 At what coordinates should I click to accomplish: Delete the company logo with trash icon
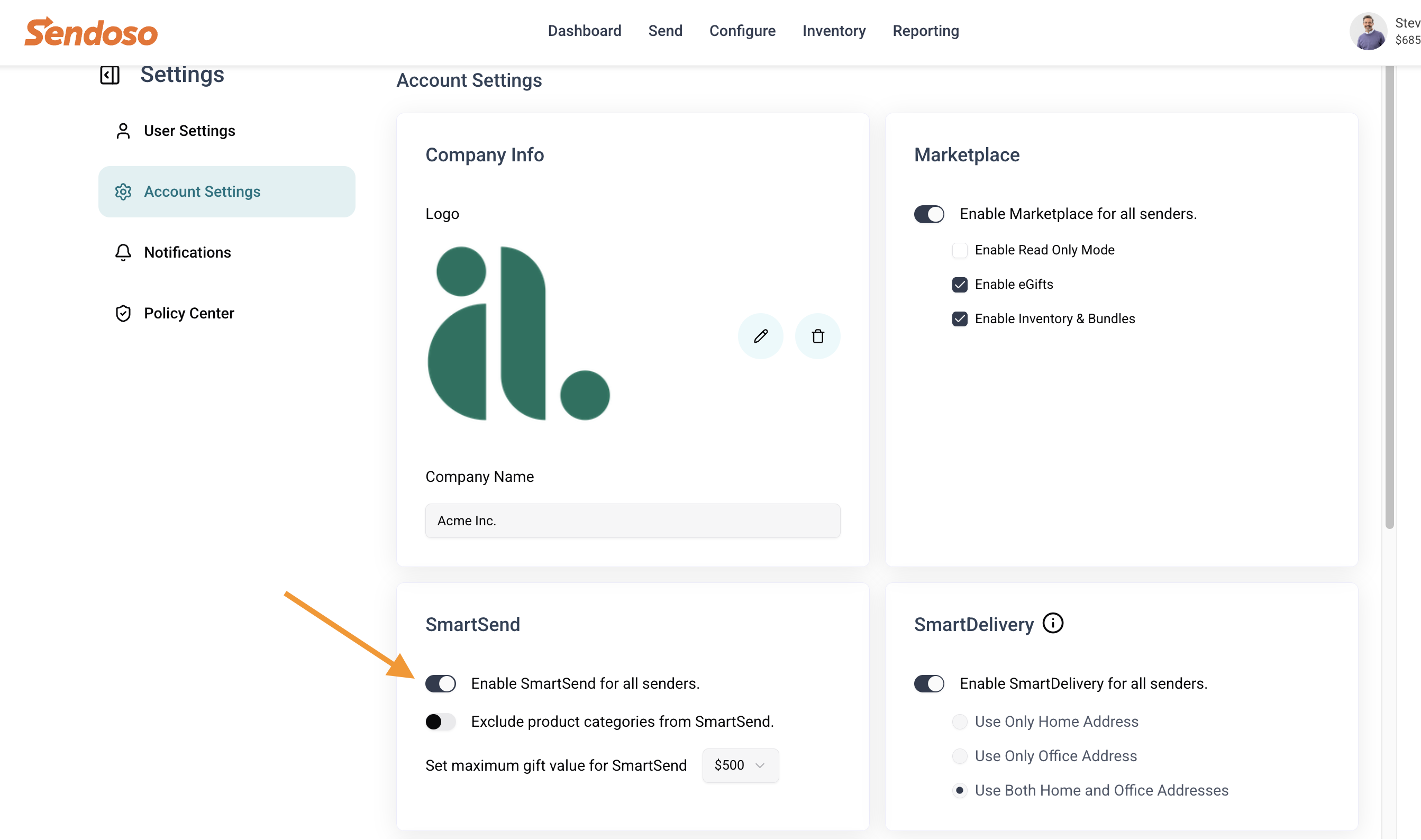pos(817,336)
